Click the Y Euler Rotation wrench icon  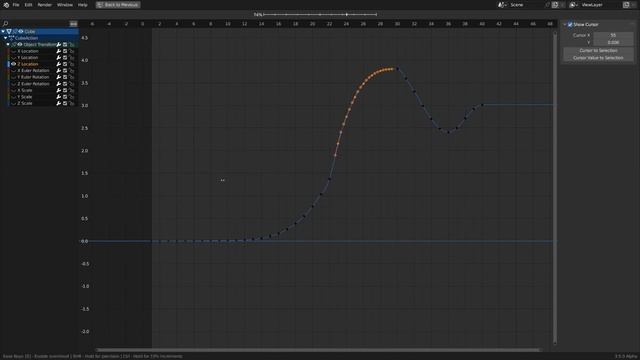58,77
